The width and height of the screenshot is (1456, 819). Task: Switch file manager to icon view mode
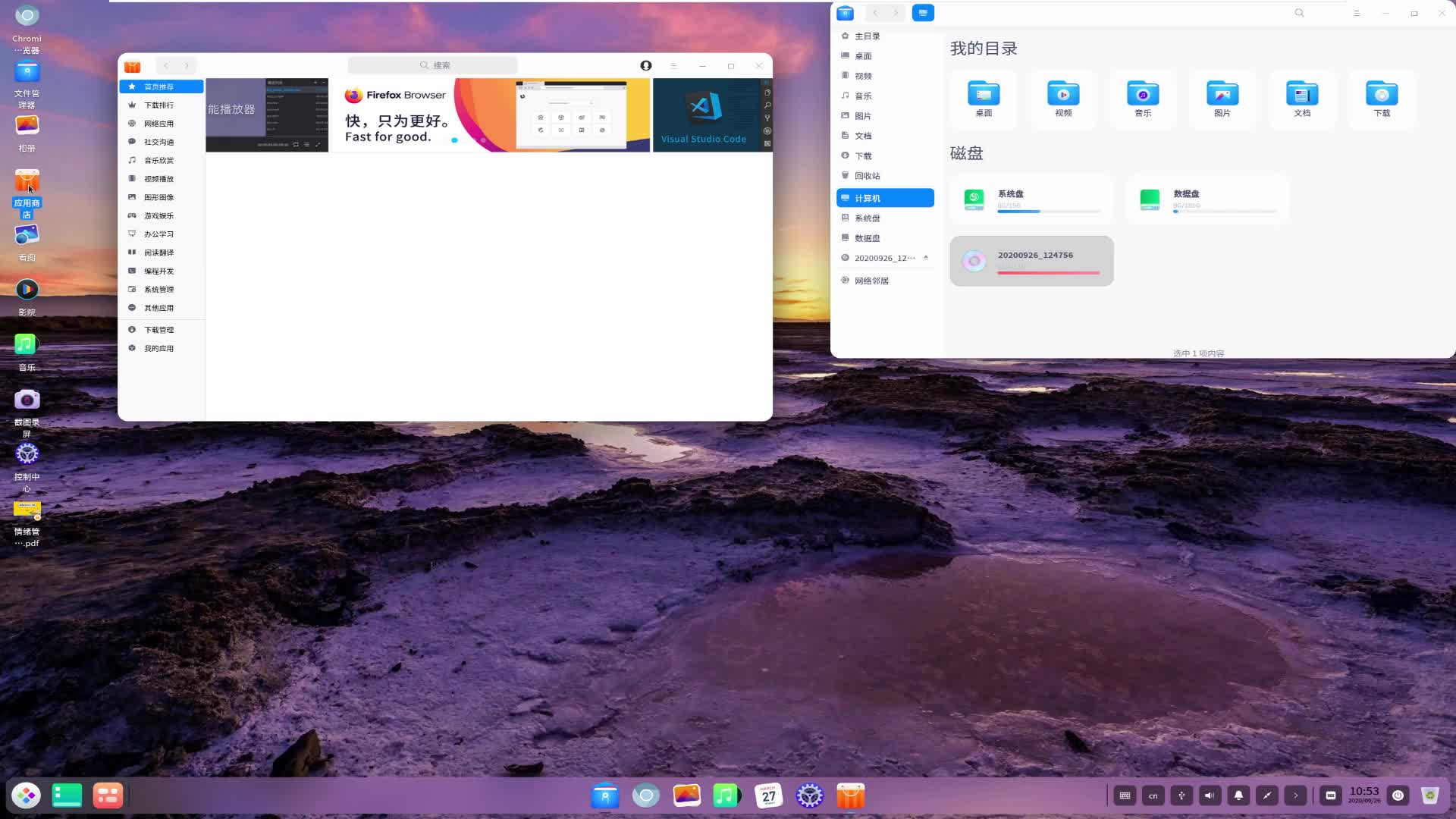(x=924, y=13)
